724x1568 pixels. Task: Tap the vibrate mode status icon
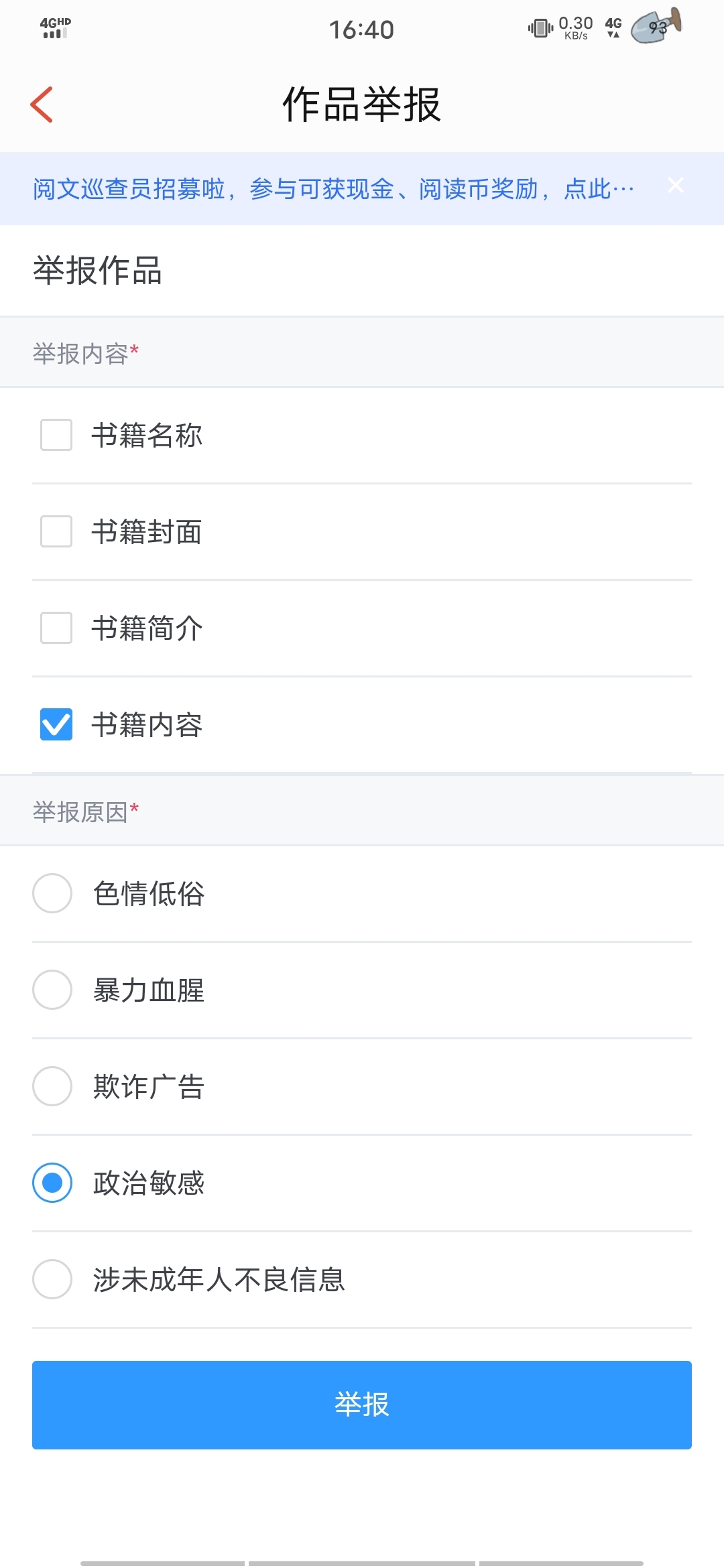pos(540,28)
